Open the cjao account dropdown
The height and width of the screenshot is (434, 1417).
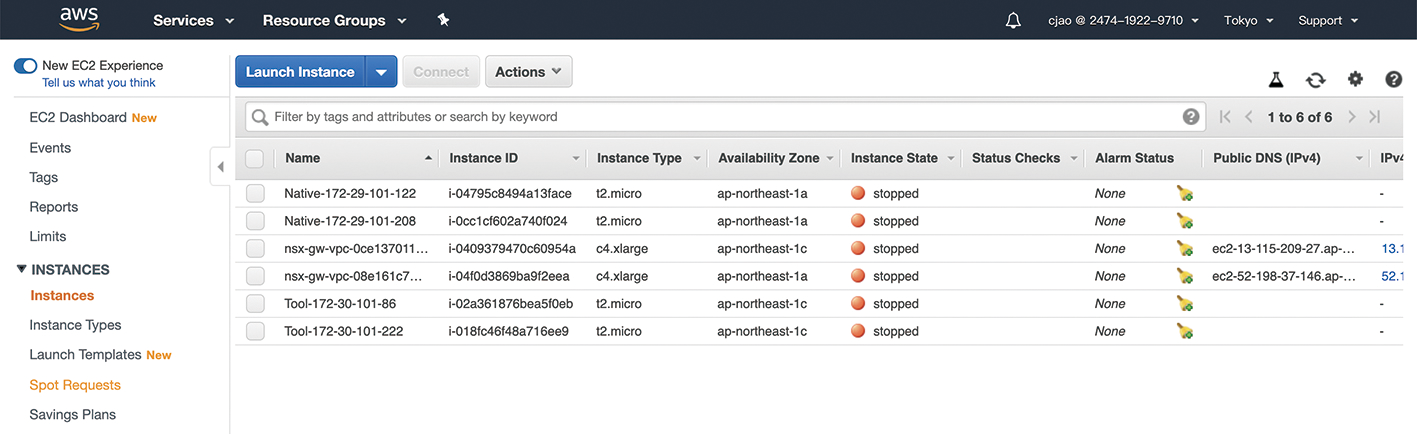click(x=1123, y=20)
